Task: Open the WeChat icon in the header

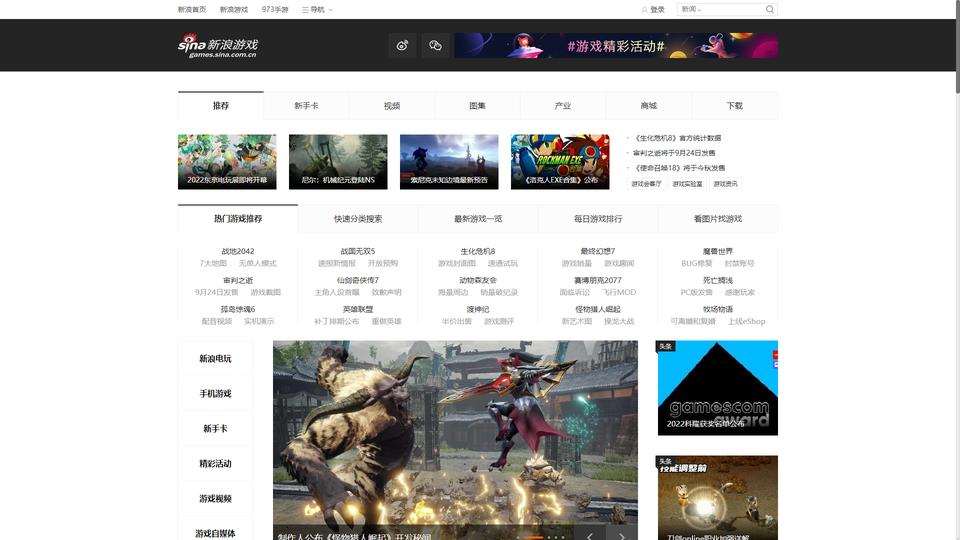Action: coord(435,45)
